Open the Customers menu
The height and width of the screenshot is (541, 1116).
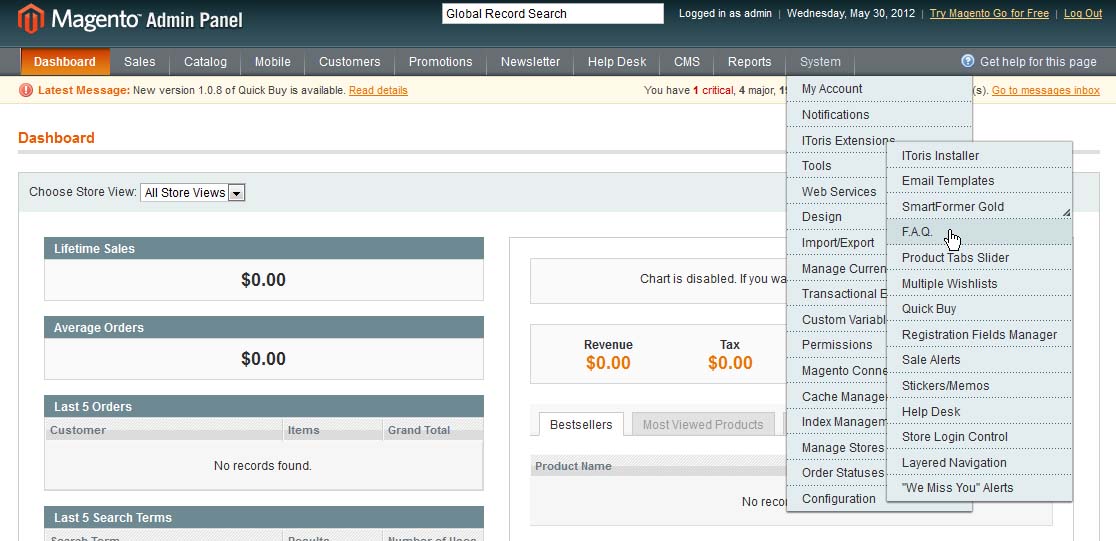coord(349,62)
